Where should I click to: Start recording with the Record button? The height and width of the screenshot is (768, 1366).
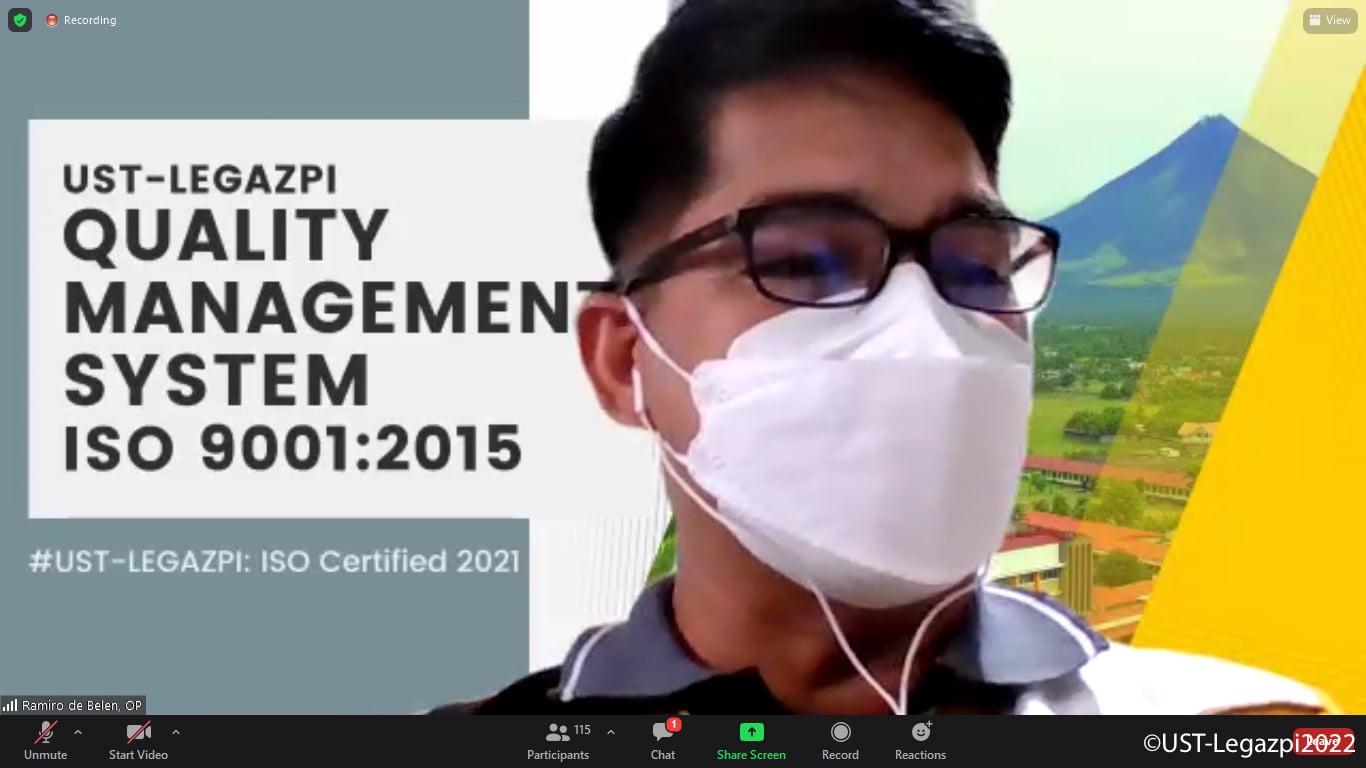click(x=840, y=740)
